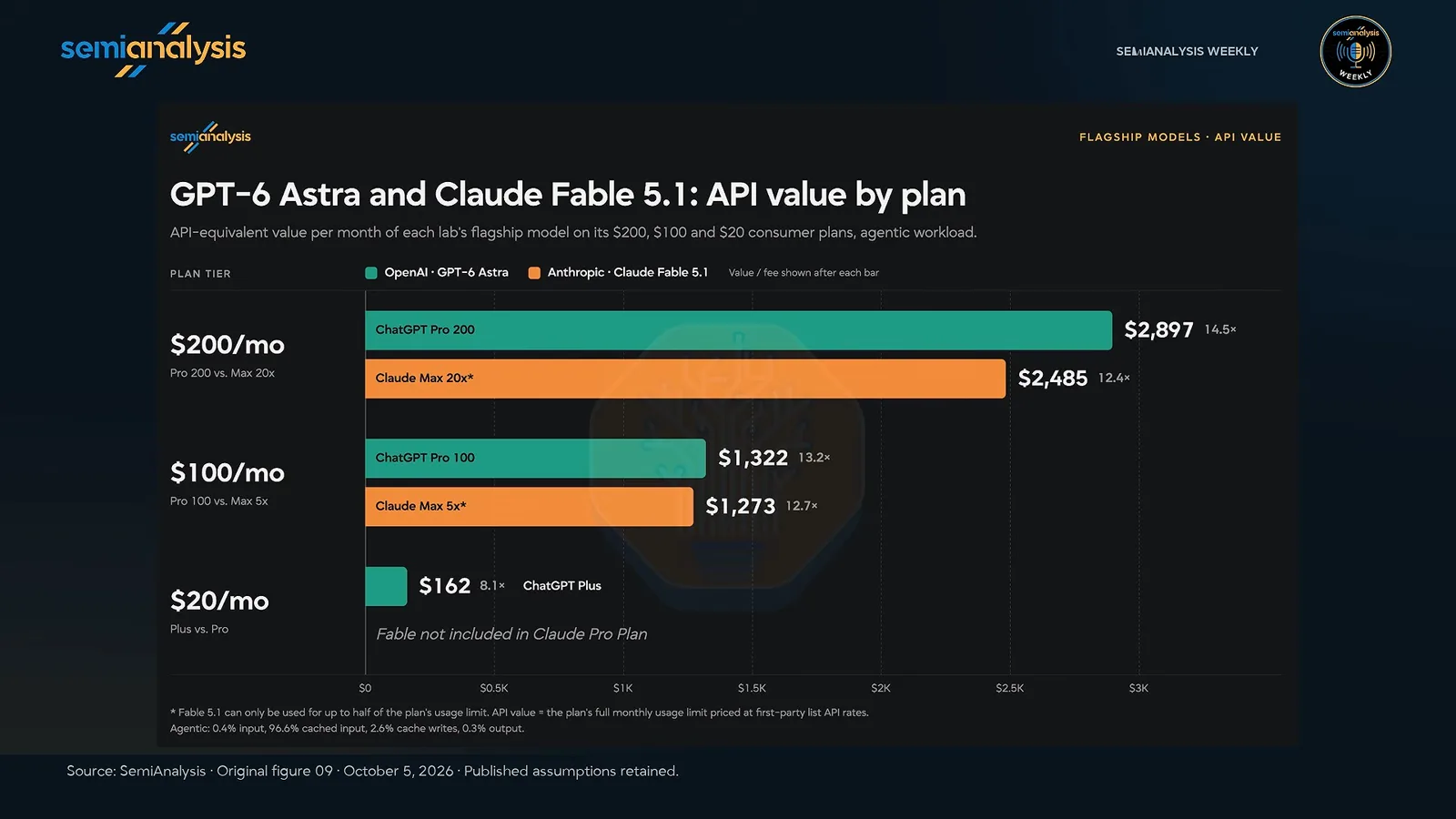Image resolution: width=1456 pixels, height=819 pixels.
Task: Click the small SemiAnalysis logo in the chart
Action: [210, 136]
